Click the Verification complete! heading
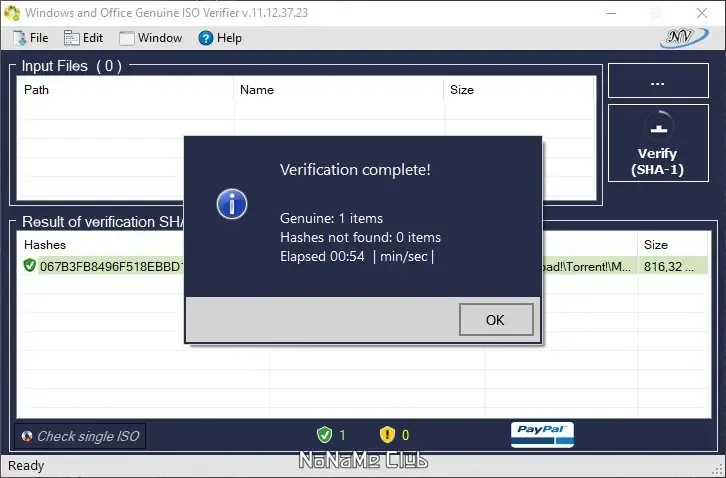This screenshot has width=726, height=478. point(355,170)
